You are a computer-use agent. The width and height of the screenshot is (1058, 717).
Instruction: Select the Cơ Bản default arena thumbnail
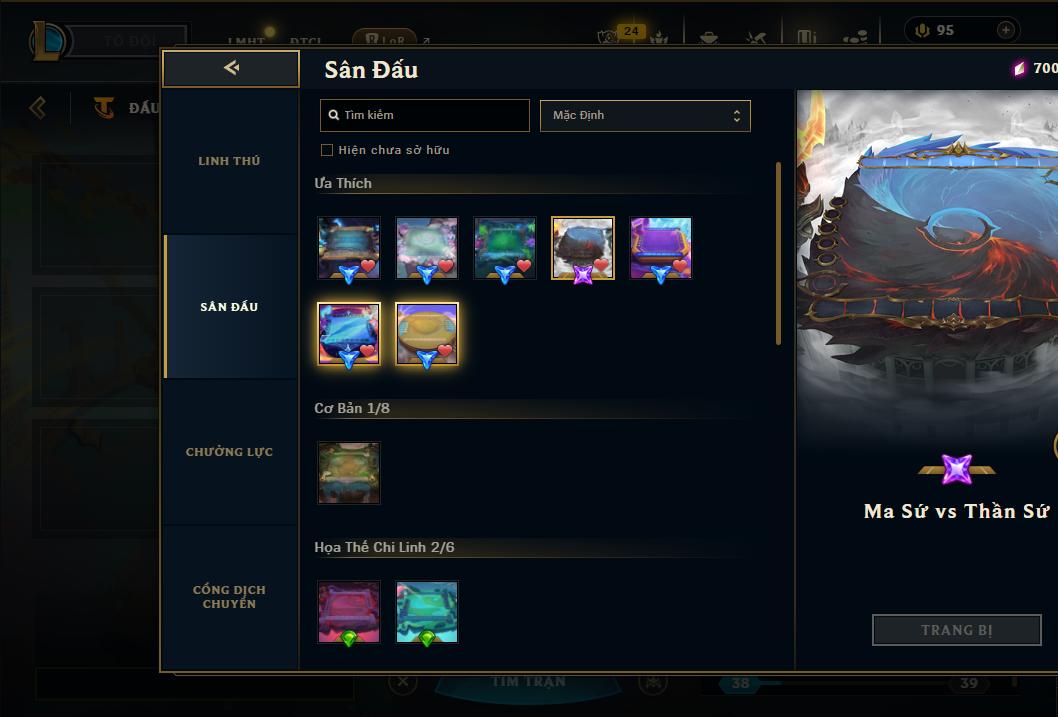[x=349, y=473]
